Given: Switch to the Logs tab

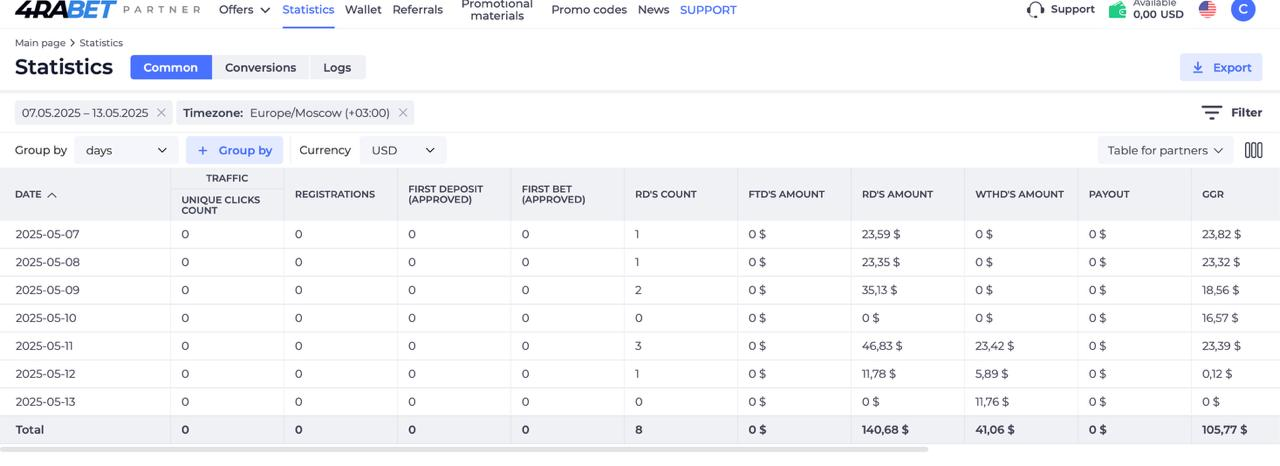Looking at the screenshot, I should click(337, 67).
